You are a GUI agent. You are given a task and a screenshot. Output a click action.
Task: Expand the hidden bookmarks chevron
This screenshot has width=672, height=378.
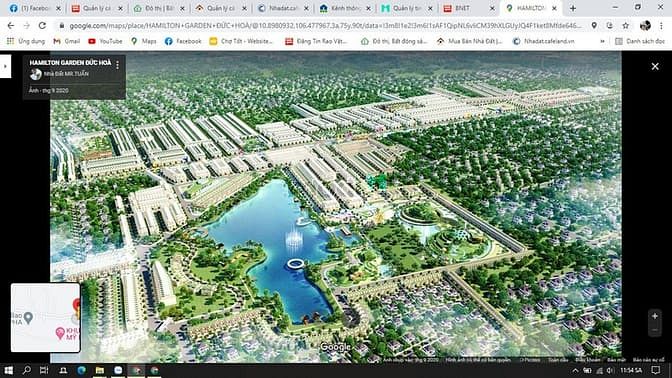pos(602,41)
